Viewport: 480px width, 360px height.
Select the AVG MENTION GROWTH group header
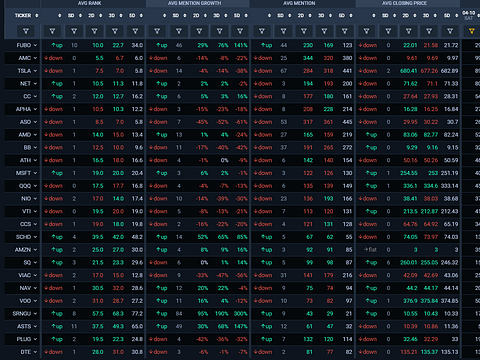pos(194,3)
